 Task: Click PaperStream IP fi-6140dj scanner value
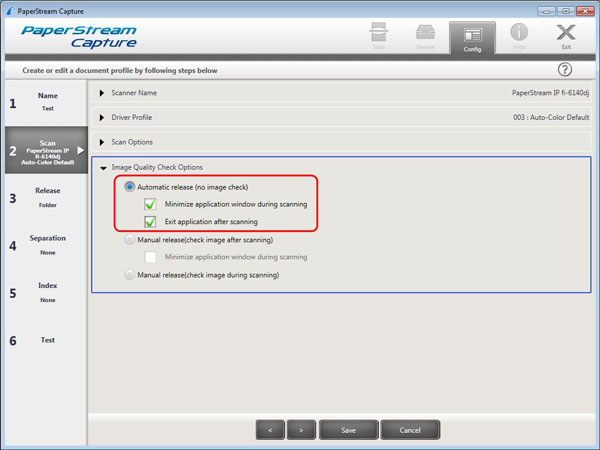pyautogui.click(x=550, y=93)
